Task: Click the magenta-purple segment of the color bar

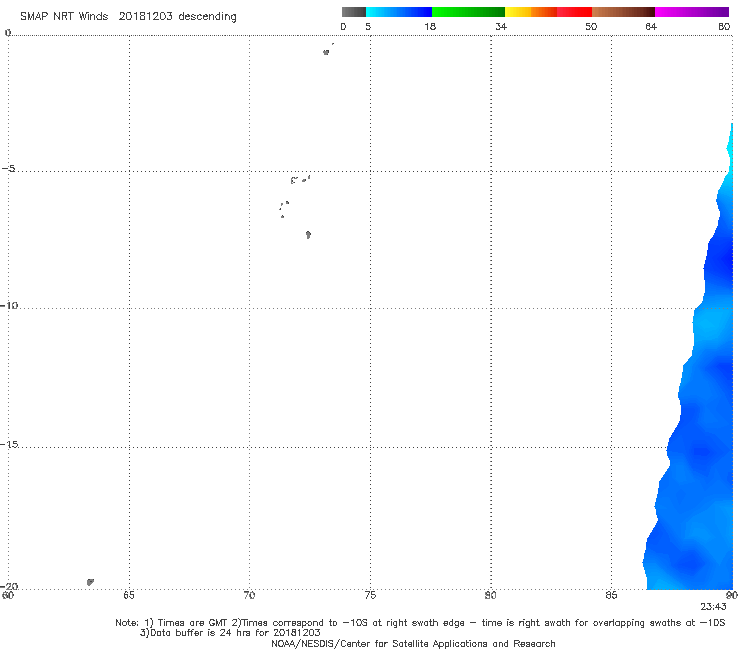Action: (x=692, y=12)
